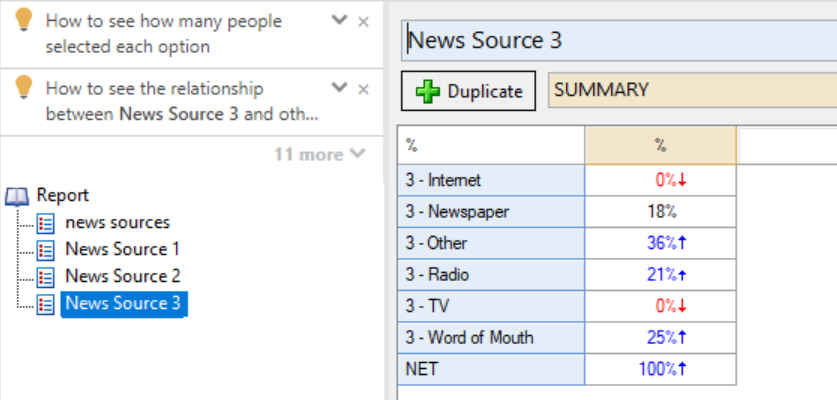Select News Source 1 in report tree
Image resolution: width=837 pixels, height=400 pixels.
[122, 249]
